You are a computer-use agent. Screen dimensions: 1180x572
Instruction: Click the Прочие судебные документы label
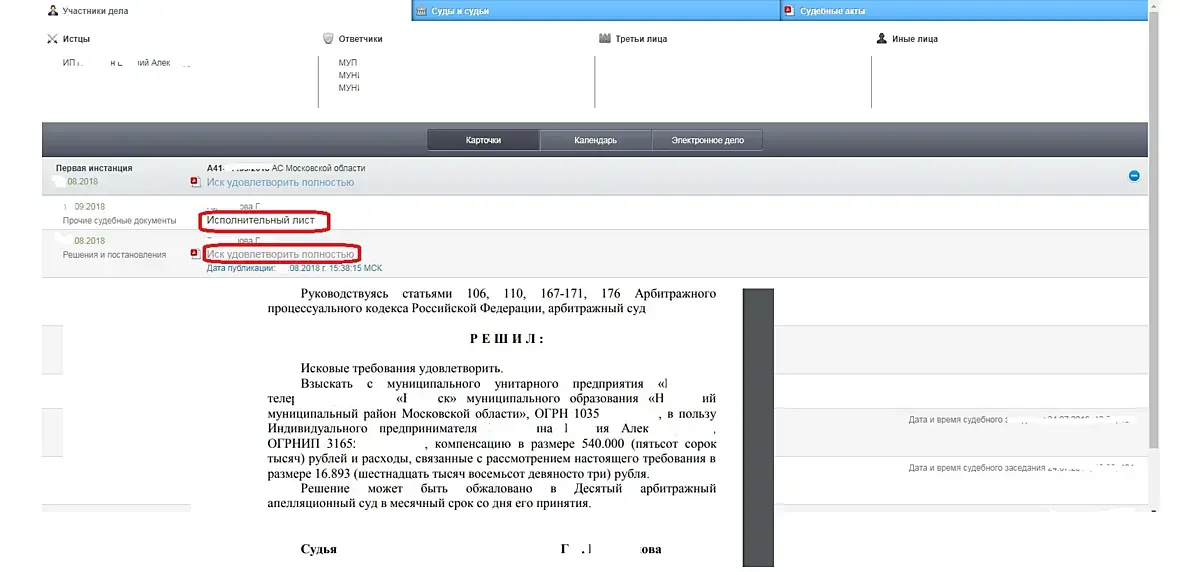[x=119, y=221]
